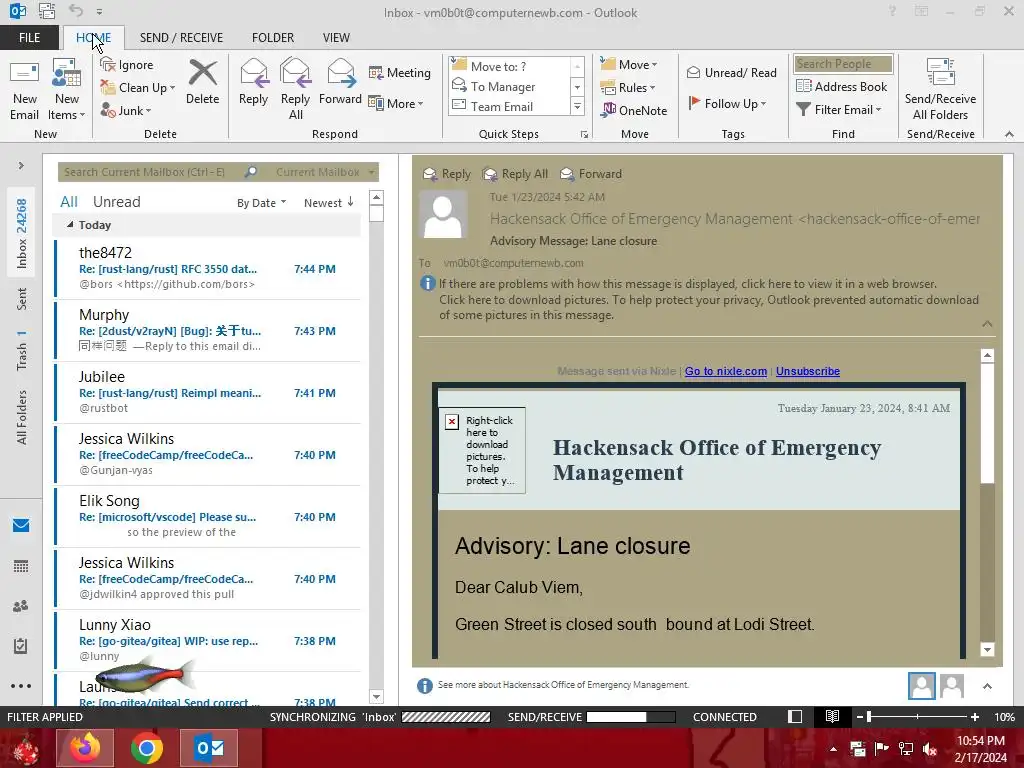
Task: Open the email from Elik Song
Action: [208, 516]
